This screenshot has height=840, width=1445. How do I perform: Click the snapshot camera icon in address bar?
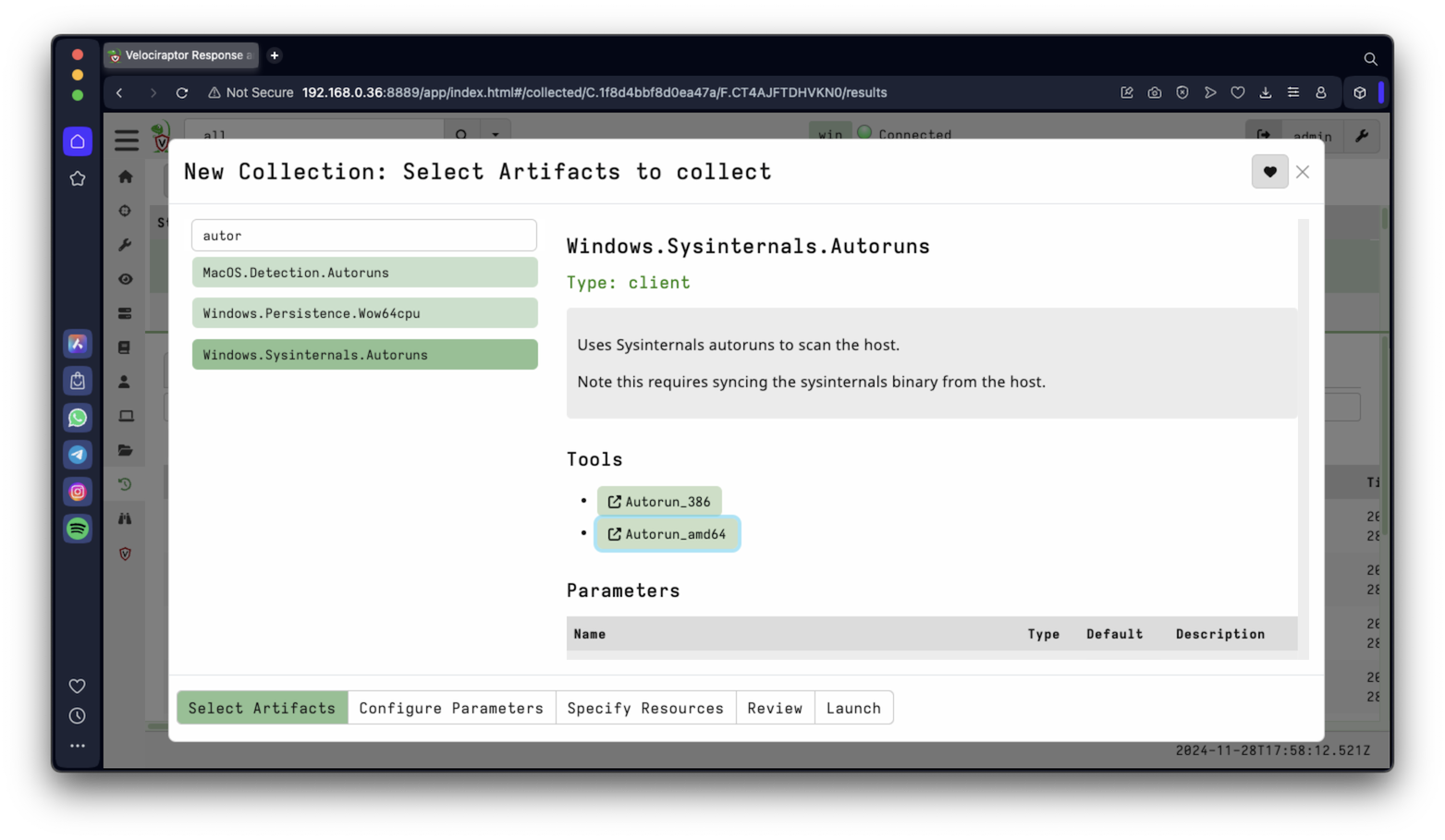click(x=1154, y=92)
